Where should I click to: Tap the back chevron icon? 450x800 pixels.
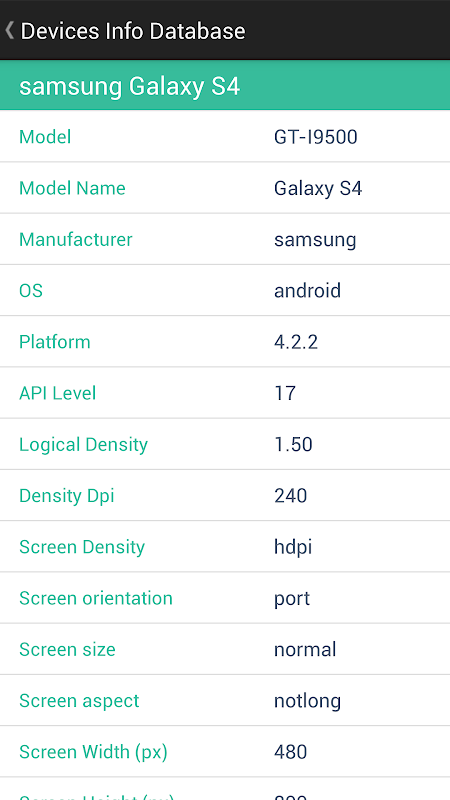pos(9,30)
